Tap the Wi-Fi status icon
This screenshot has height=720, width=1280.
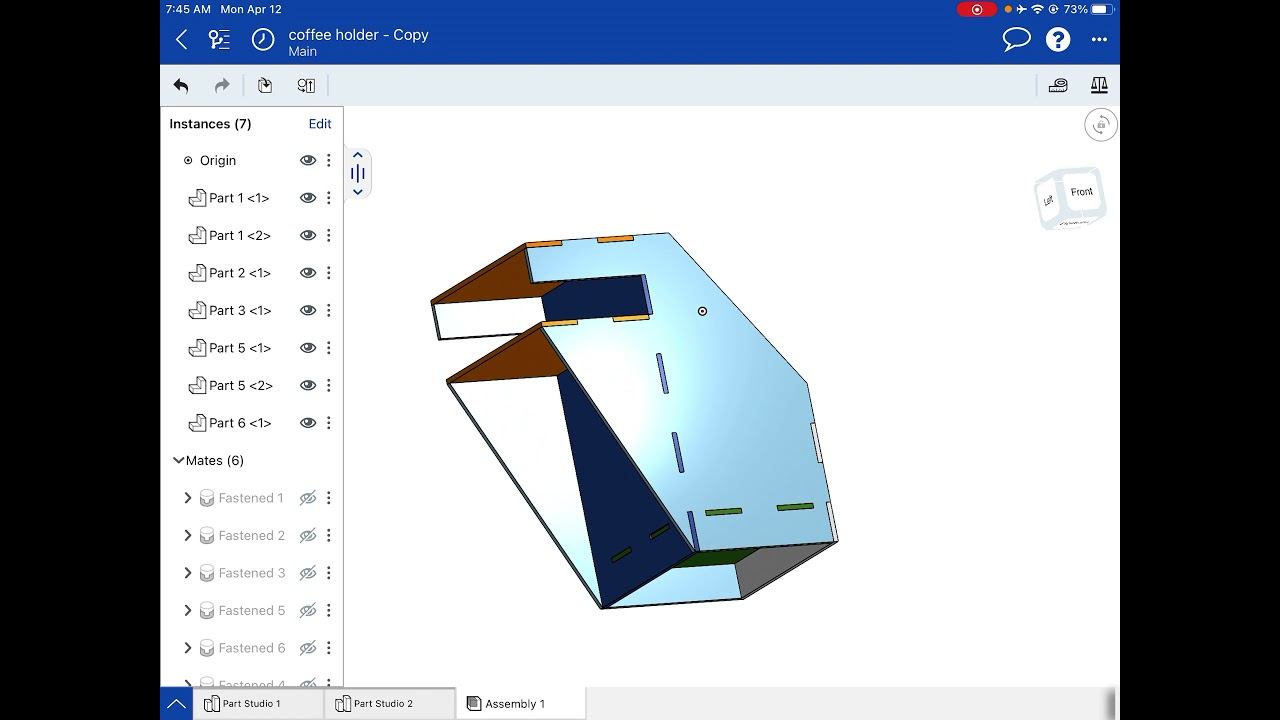click(x=1037, y=9)
